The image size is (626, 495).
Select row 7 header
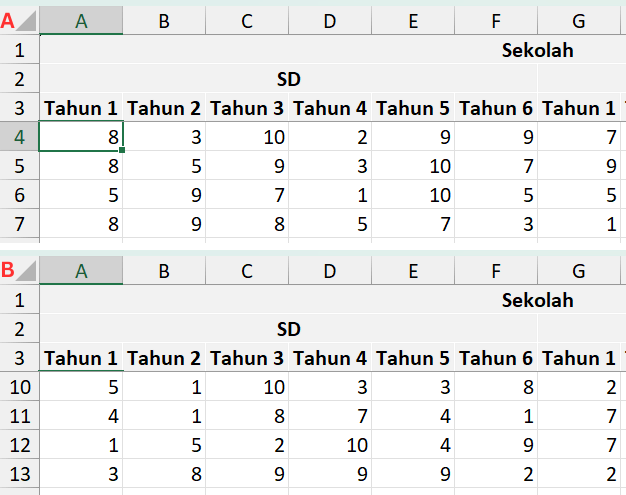click(x=19, y=224)
